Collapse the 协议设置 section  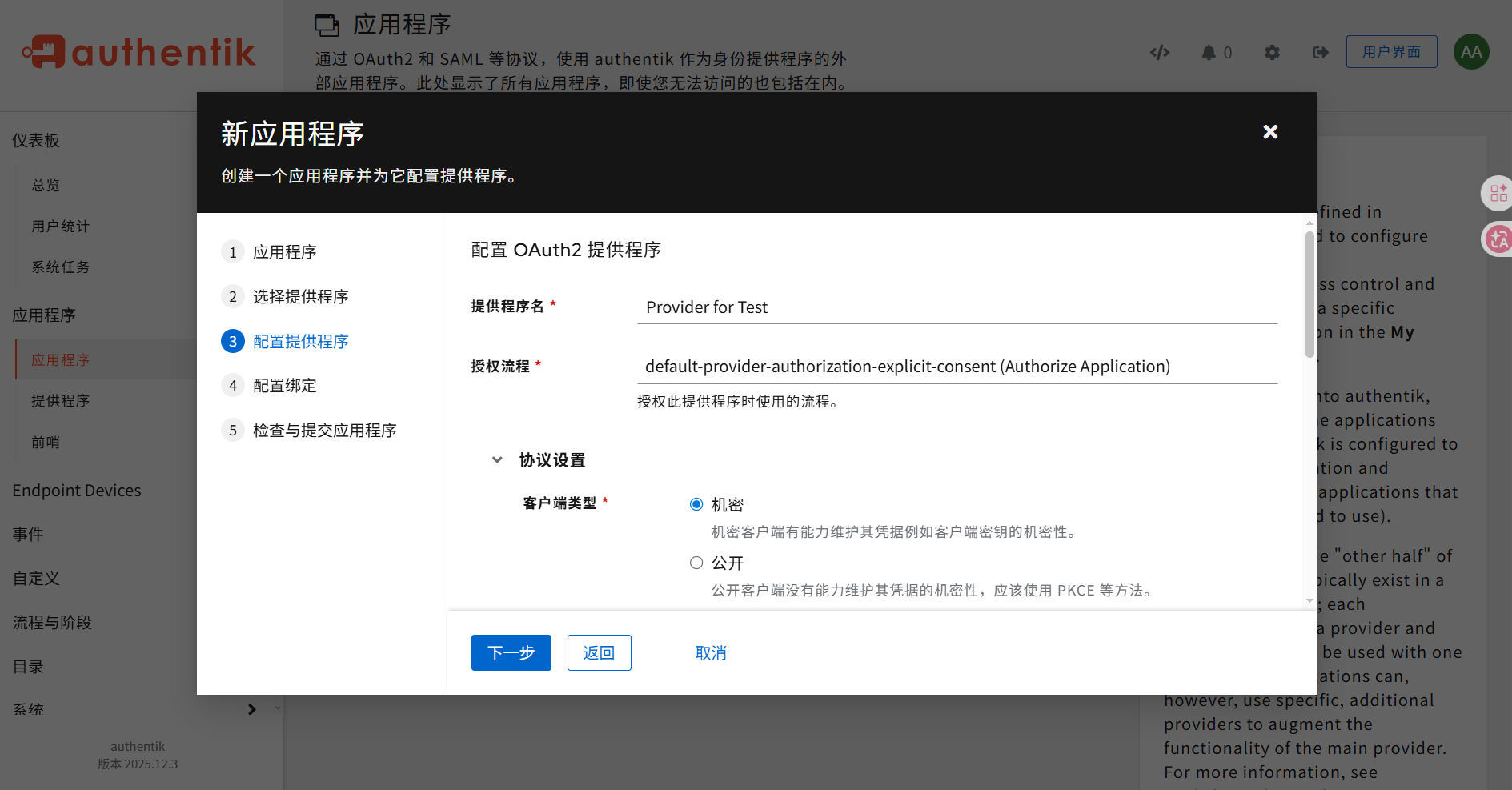497,459
